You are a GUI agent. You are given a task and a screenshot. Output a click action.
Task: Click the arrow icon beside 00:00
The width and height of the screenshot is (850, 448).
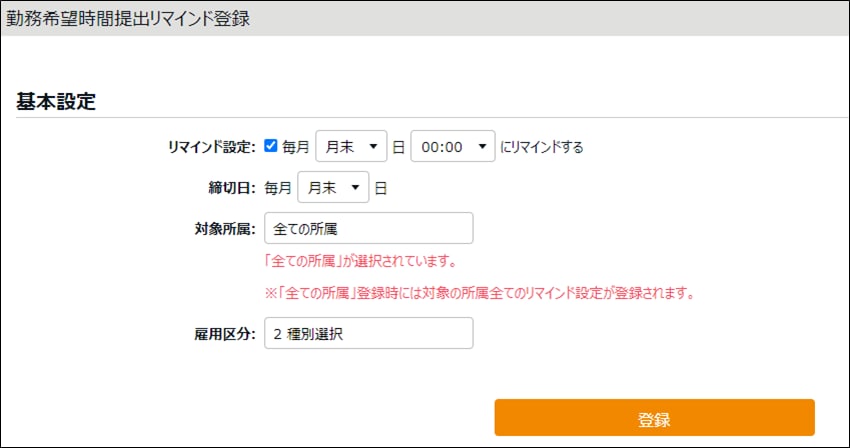[482, 147]
